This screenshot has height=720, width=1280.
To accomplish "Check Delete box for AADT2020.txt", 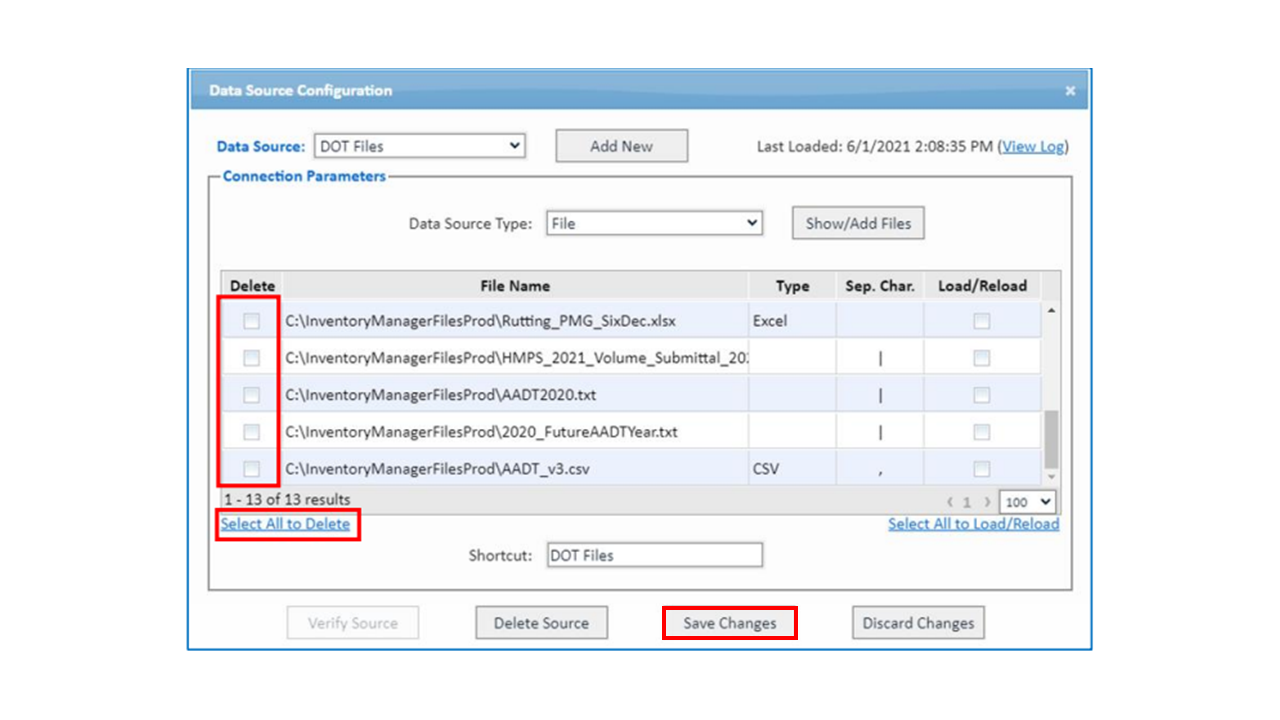I will tap(251, 395).
